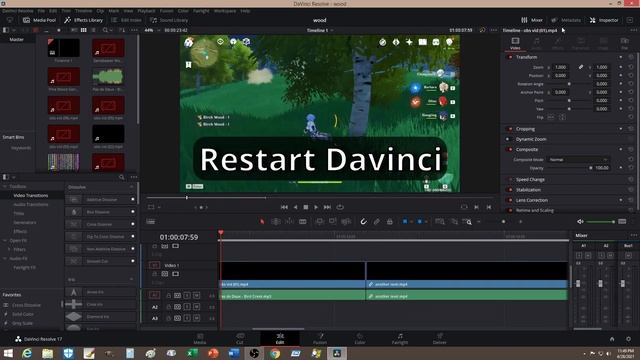The image size is (640, 360).
Task: Search the effects library magnifier
Action: click(x=122, y=177)
